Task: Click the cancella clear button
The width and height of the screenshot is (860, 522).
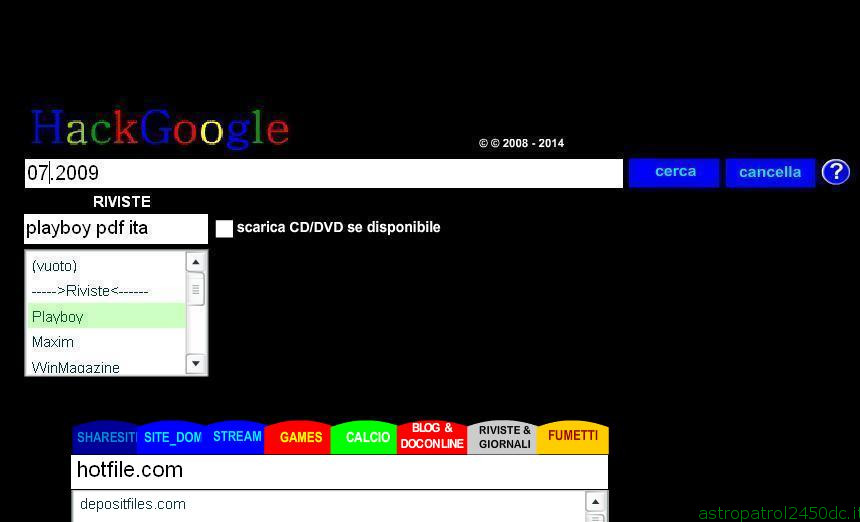Action: [770, 173]
